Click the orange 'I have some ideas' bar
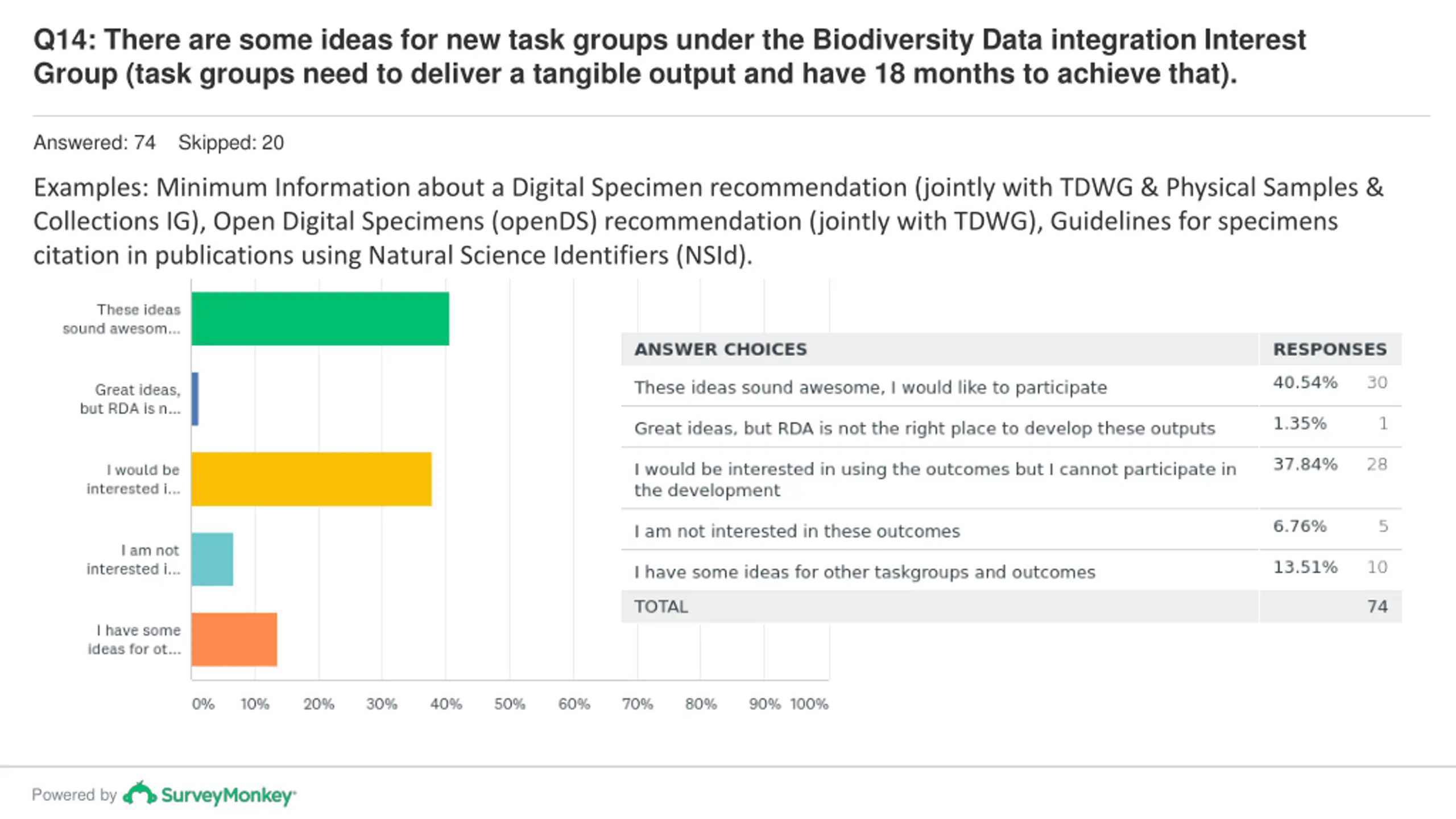 click(234, 639)
